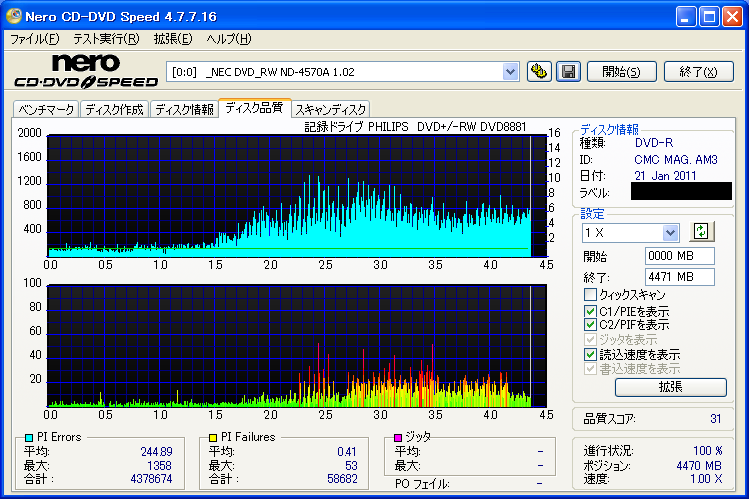
Task: Click the PI Failures average 0.41
Action: 347,452
